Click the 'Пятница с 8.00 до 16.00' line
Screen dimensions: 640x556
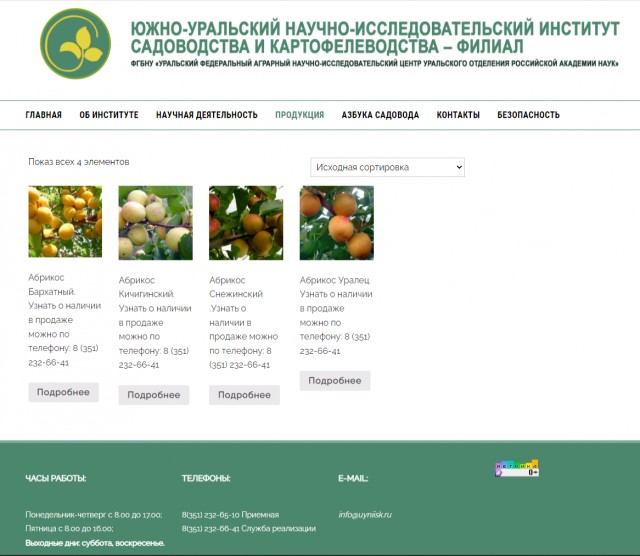point(69,529)
